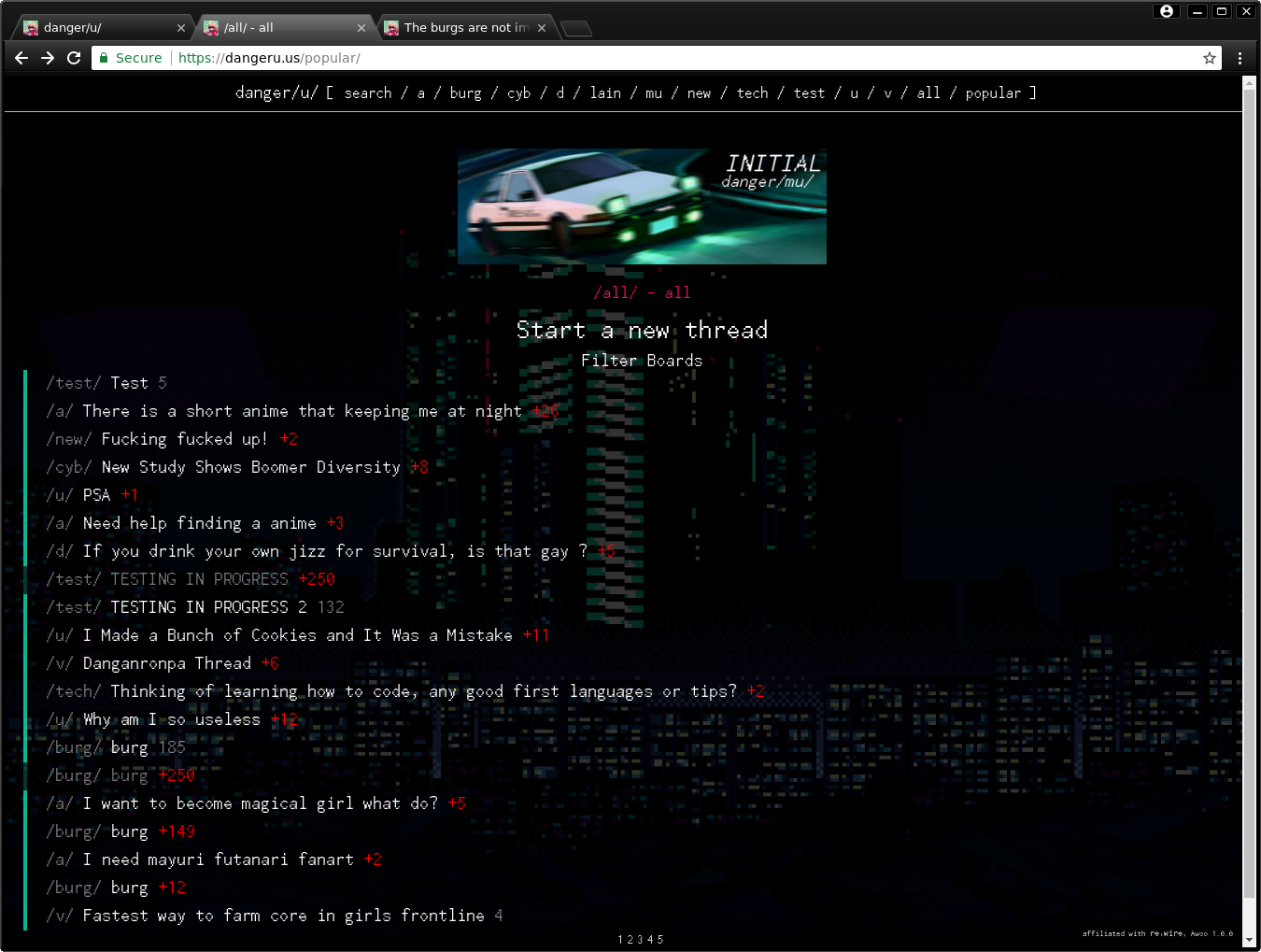Open 'Thinking of learning how to code' thread
1261x952 pixels.
[x=423, y=691]
